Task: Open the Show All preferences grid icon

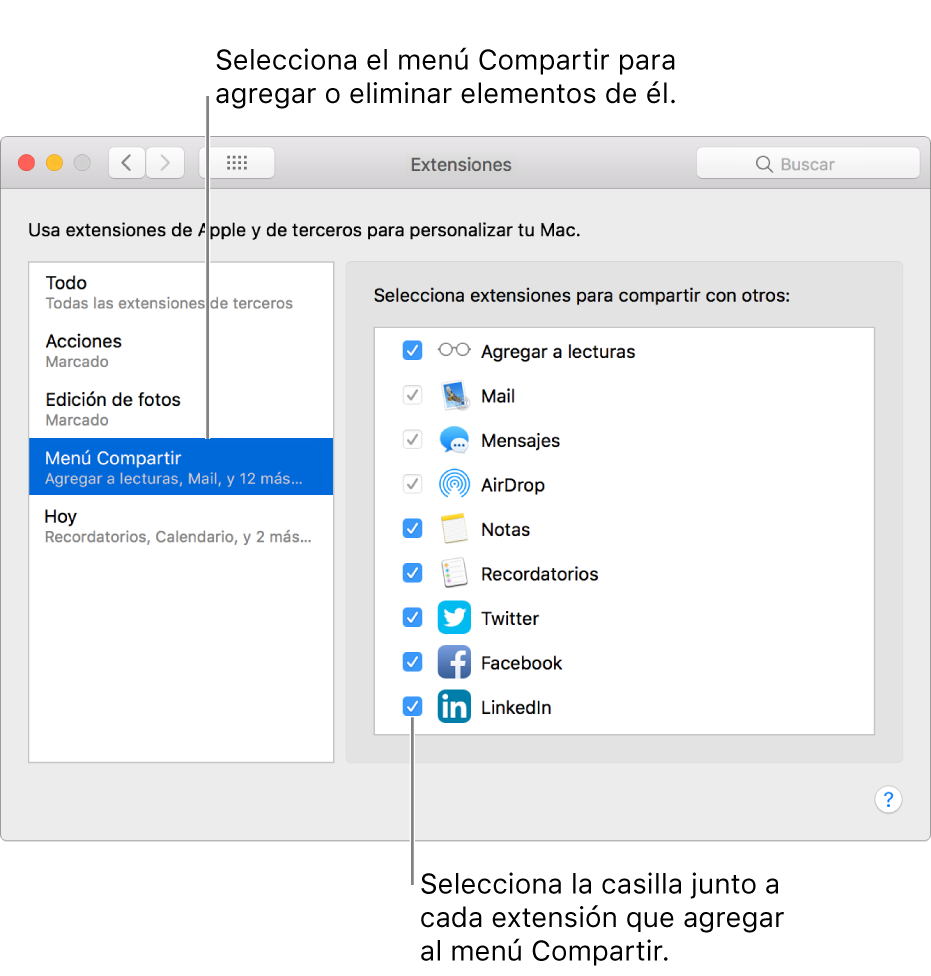Action: click(236, 162)
